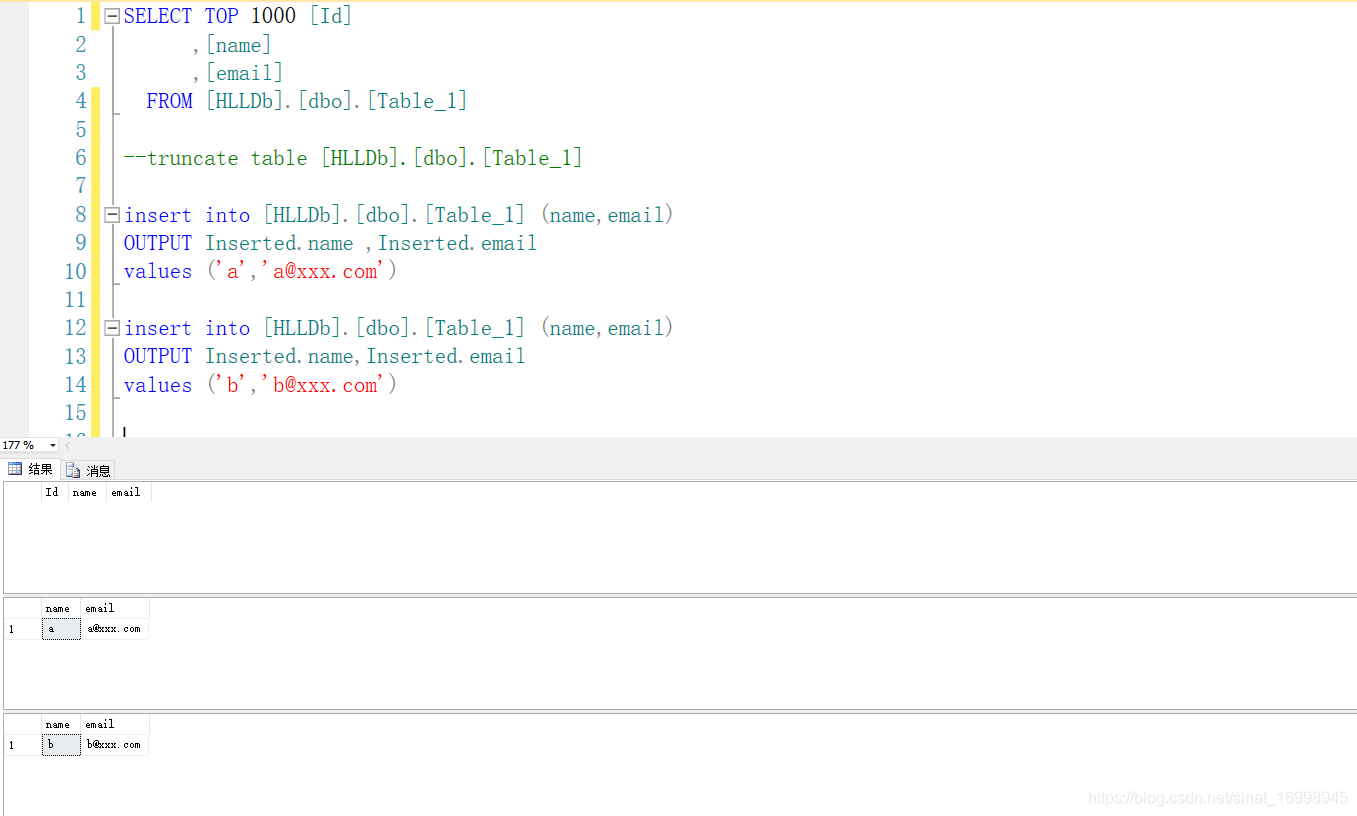Click the OUTPUT keyword on line 13
This screenshot has width=1357, height=816.
pos(158,356)
